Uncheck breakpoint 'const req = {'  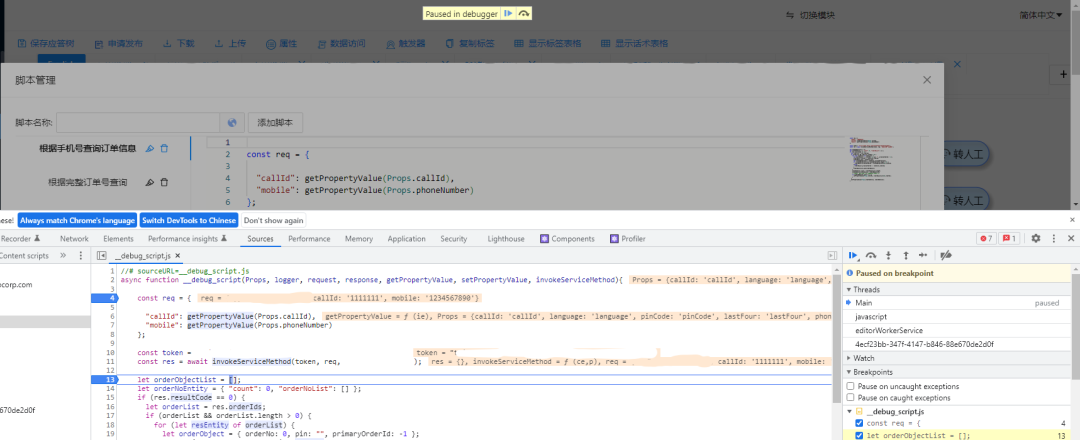(x=860, y=423)
